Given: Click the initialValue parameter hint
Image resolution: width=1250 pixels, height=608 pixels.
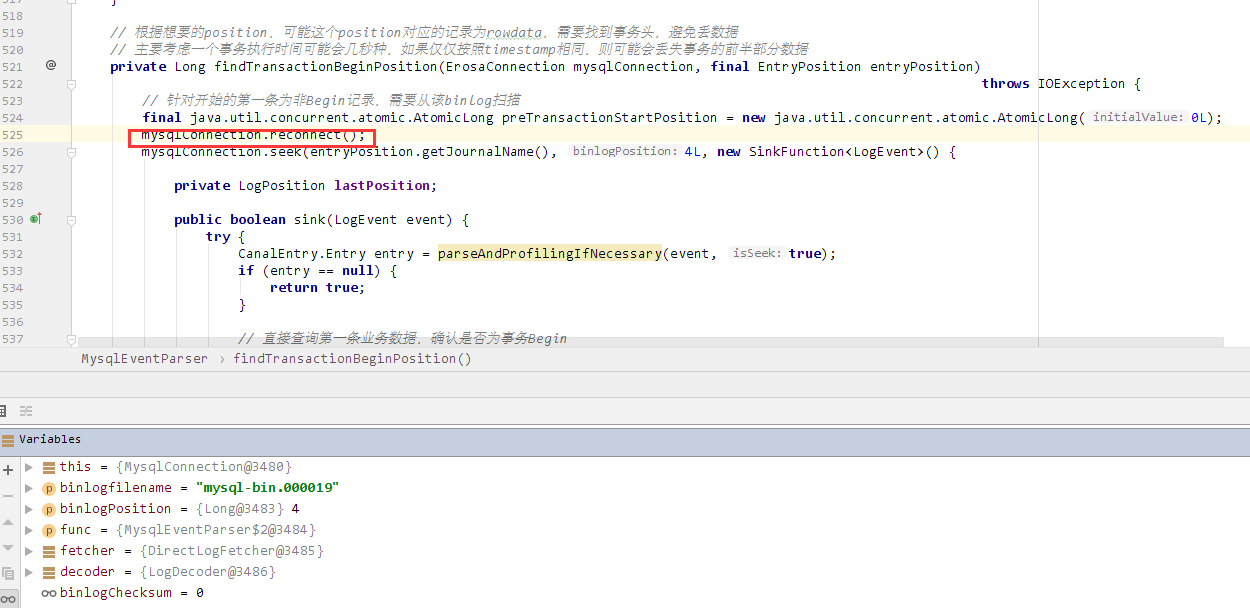Looking at the screenshot, I should [x=1138, y=118].
